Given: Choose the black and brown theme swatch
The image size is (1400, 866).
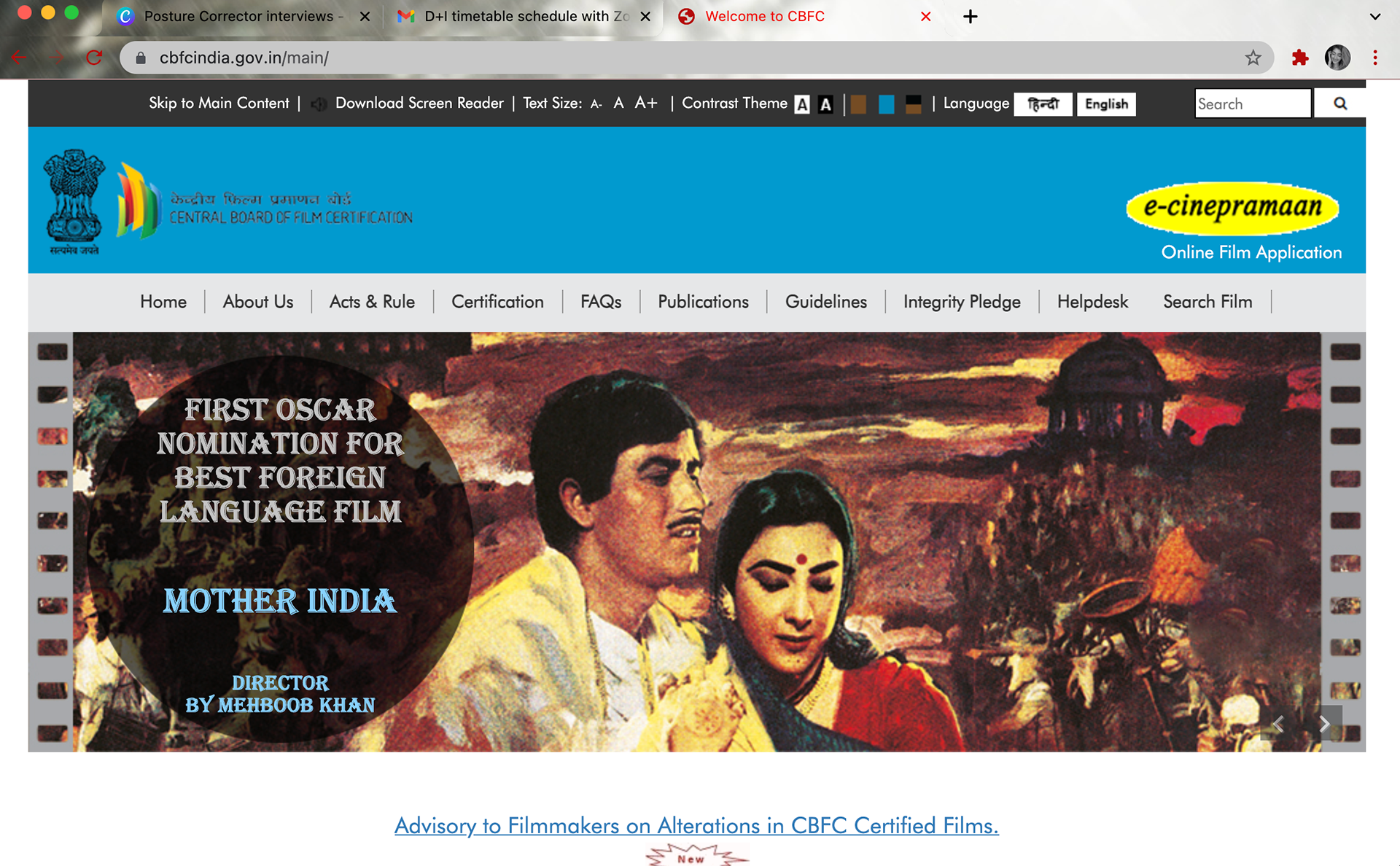Looking at the screenshot, I should (914, 104).
